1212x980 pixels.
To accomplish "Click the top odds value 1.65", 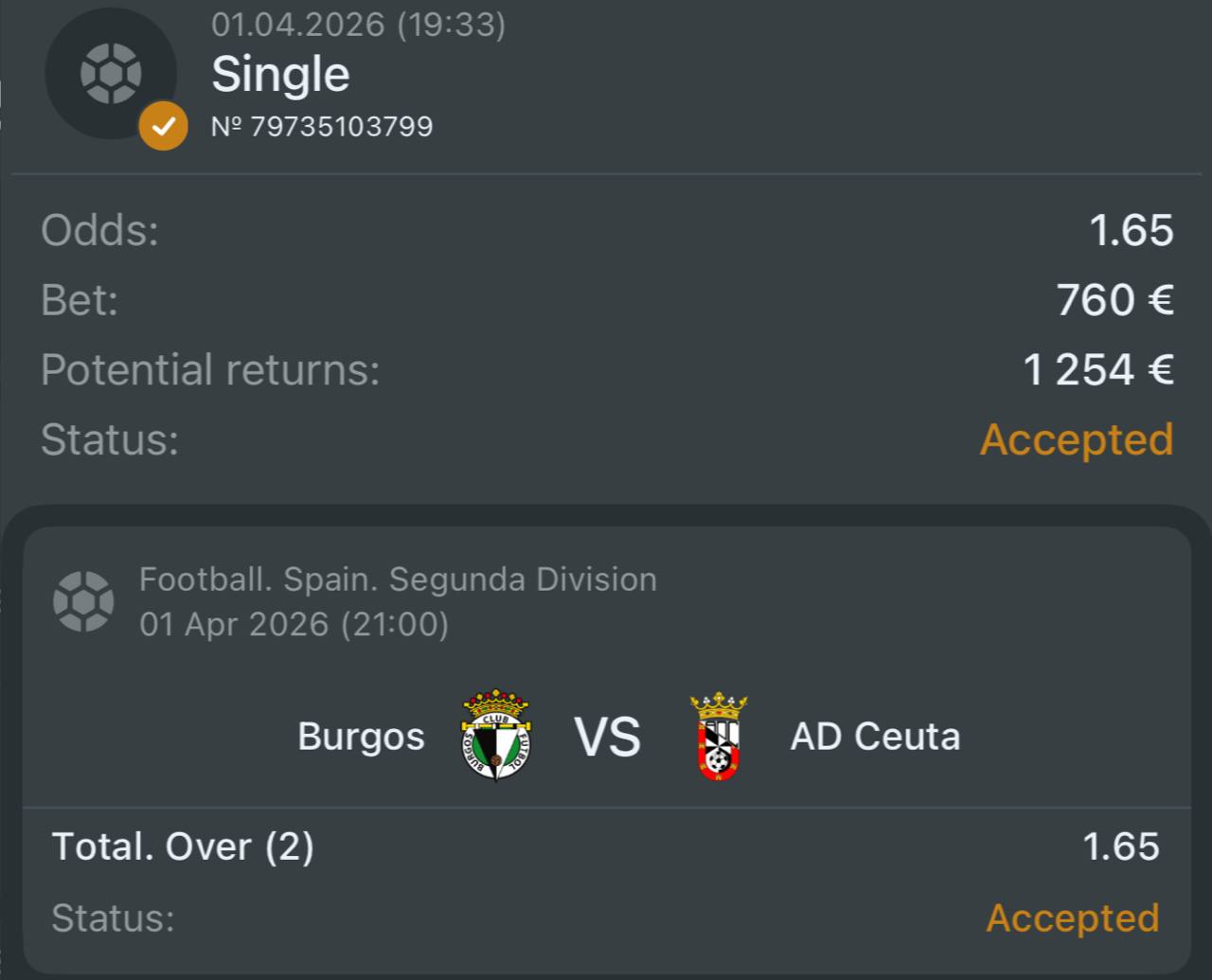I will [1131, 230].
